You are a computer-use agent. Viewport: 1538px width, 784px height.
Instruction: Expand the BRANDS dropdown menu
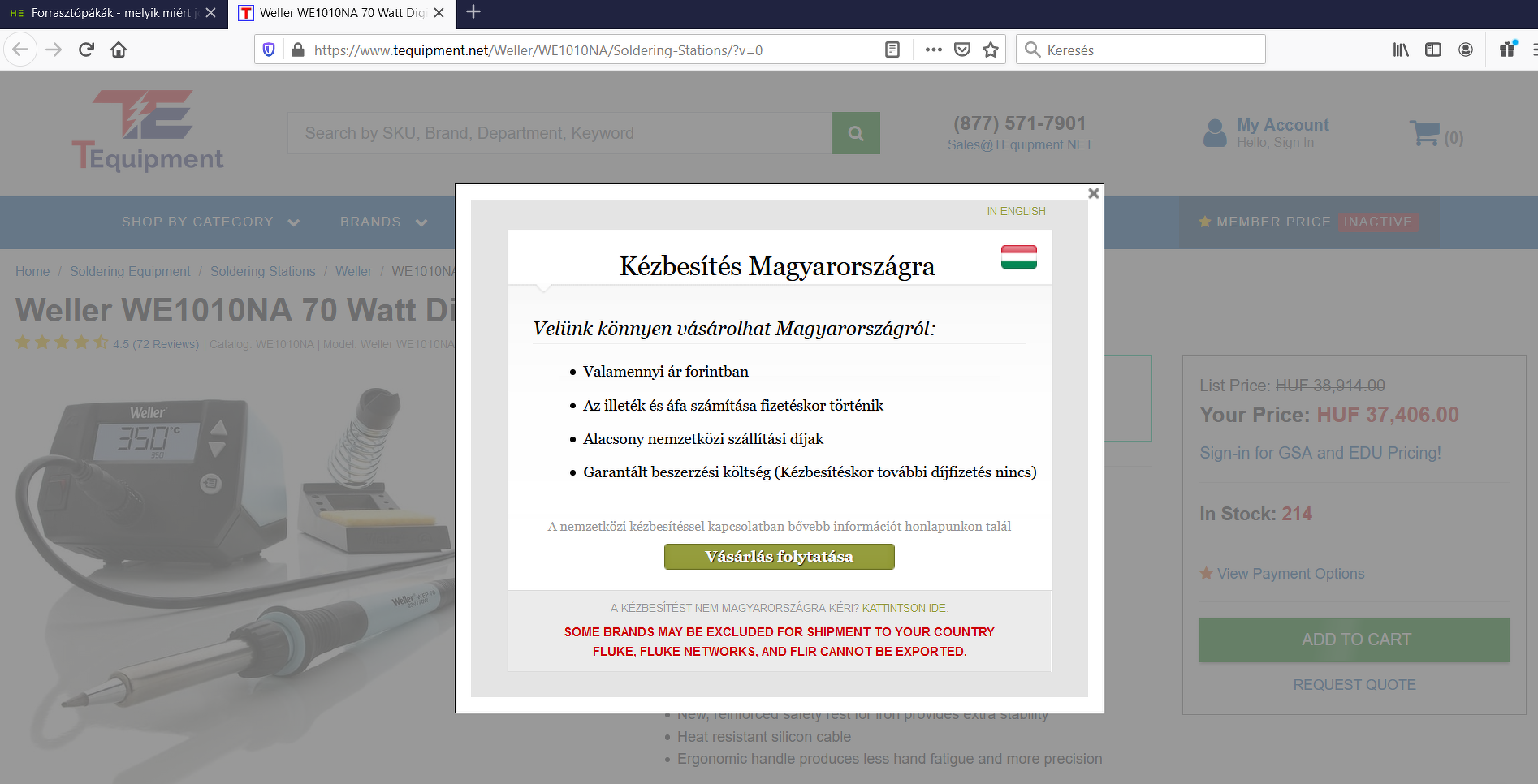click(x=383, y=222)
